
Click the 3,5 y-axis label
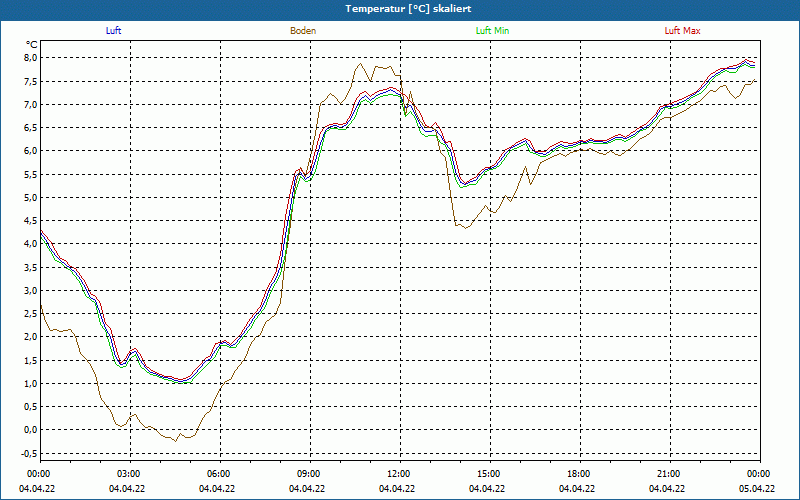31,267
